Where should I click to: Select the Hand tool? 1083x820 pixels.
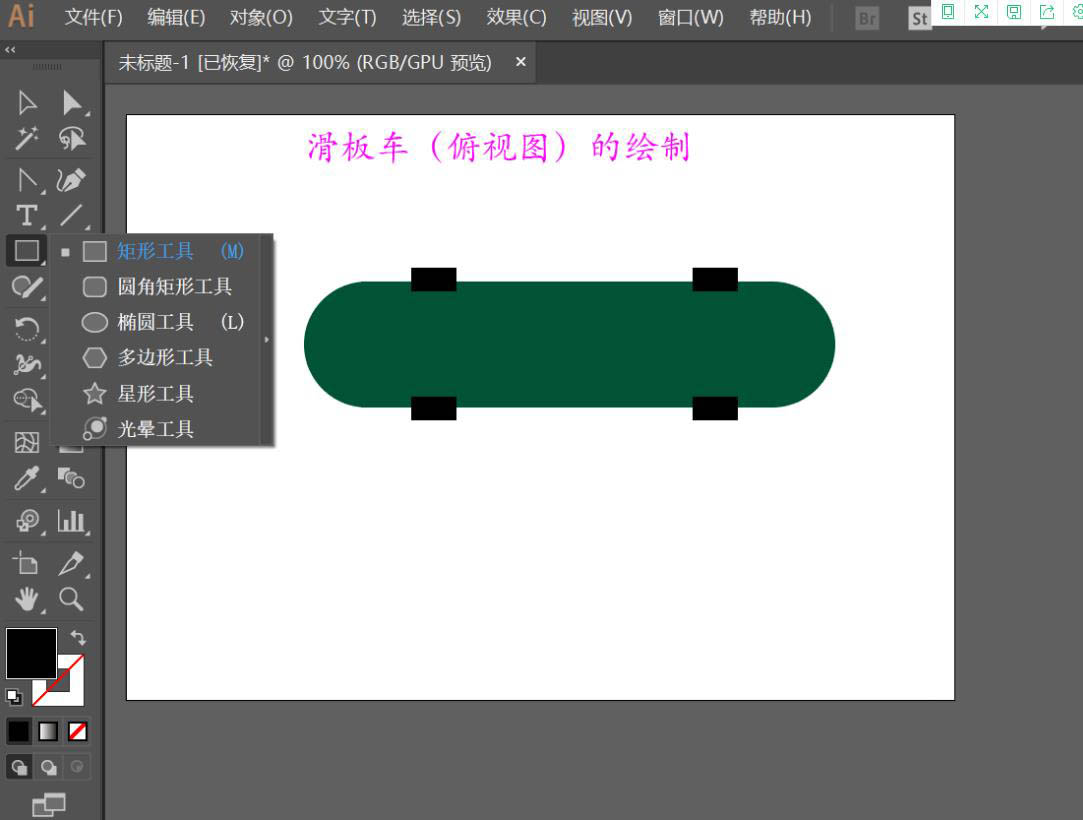coord(27,599)
